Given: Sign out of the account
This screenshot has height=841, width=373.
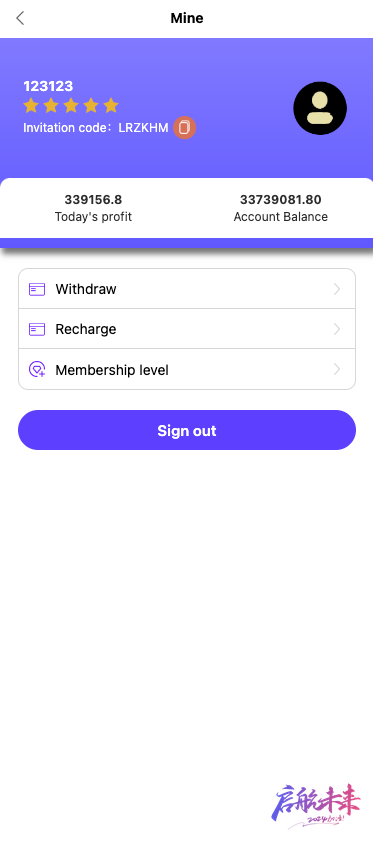Looking at the screenshot, I should (x=187, y=430).
